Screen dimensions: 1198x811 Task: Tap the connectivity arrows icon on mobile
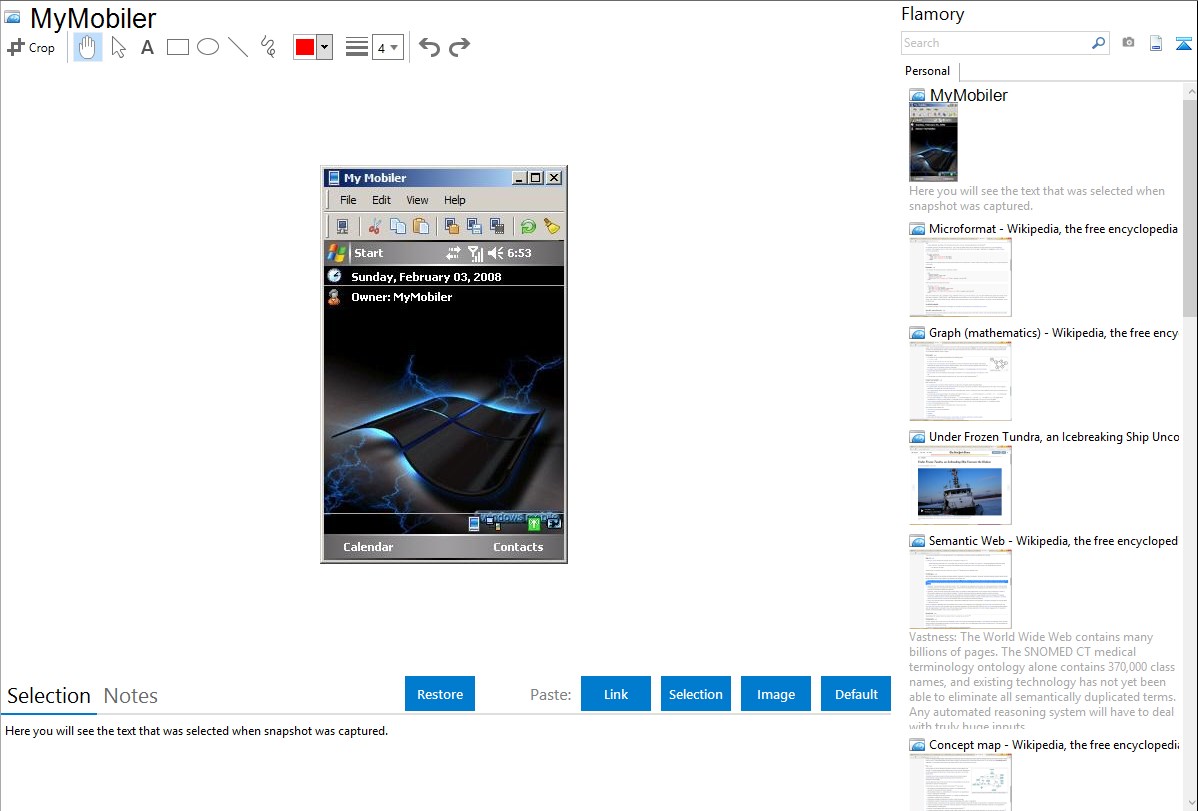[454, 253]
